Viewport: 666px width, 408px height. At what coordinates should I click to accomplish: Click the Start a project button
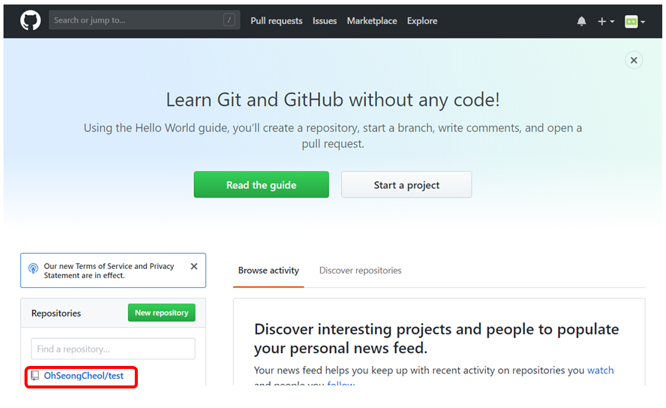click(406, 185)
